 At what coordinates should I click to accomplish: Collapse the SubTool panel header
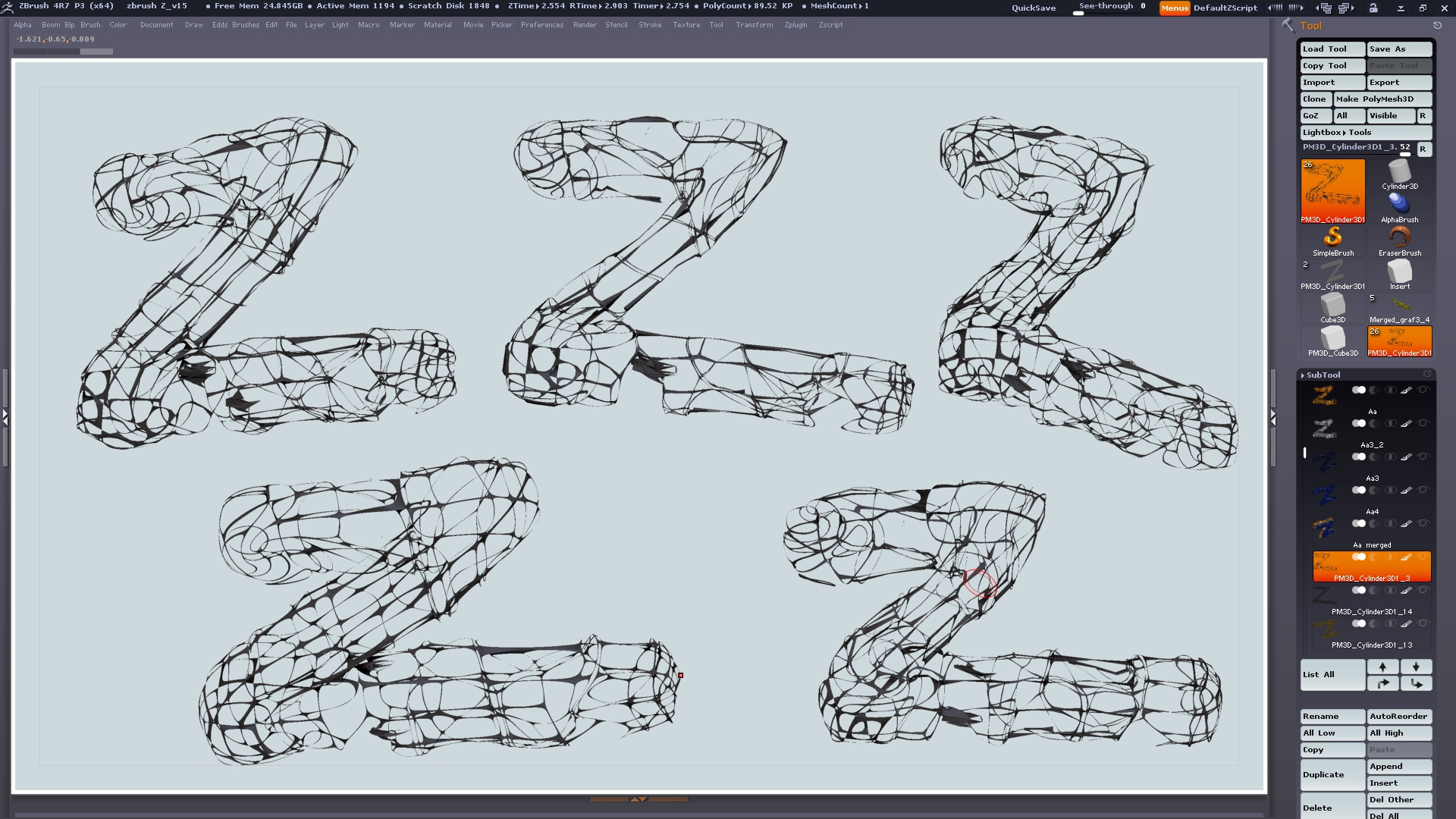click(x=1323, y=375)
